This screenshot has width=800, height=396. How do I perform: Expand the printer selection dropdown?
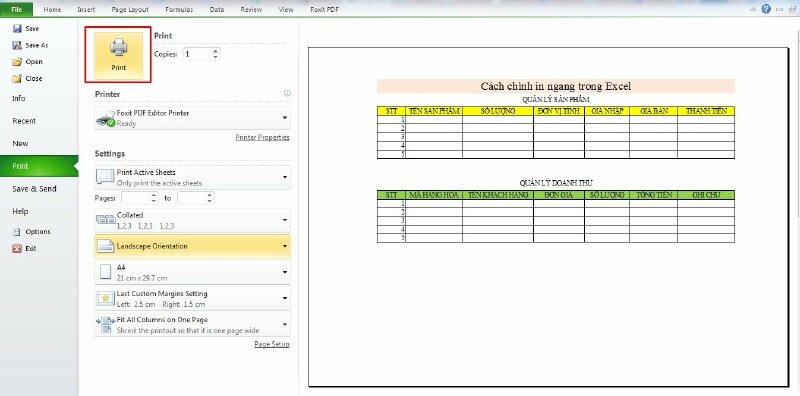coord(285,118)
